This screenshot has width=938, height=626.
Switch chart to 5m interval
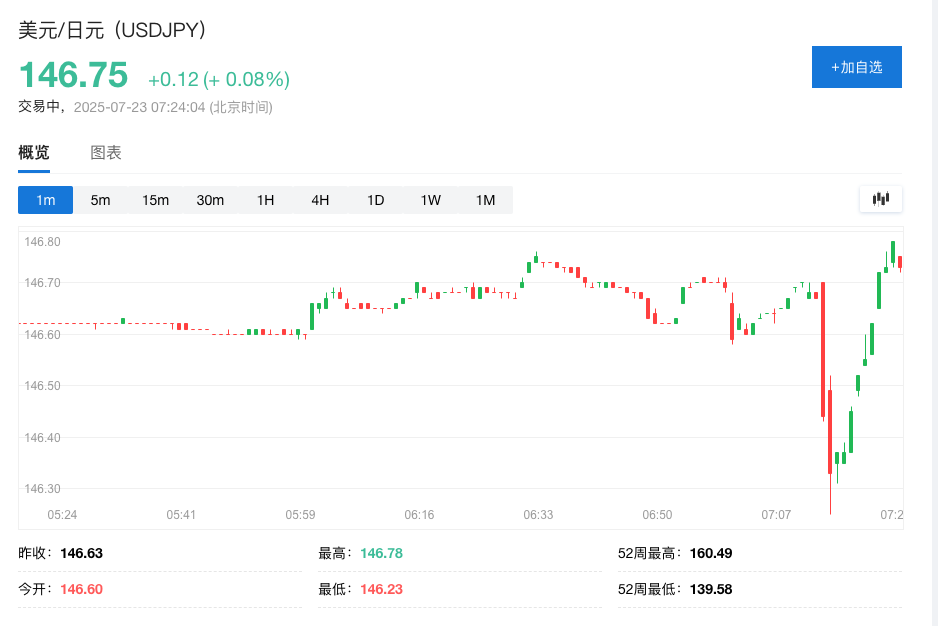click(100, 200)
